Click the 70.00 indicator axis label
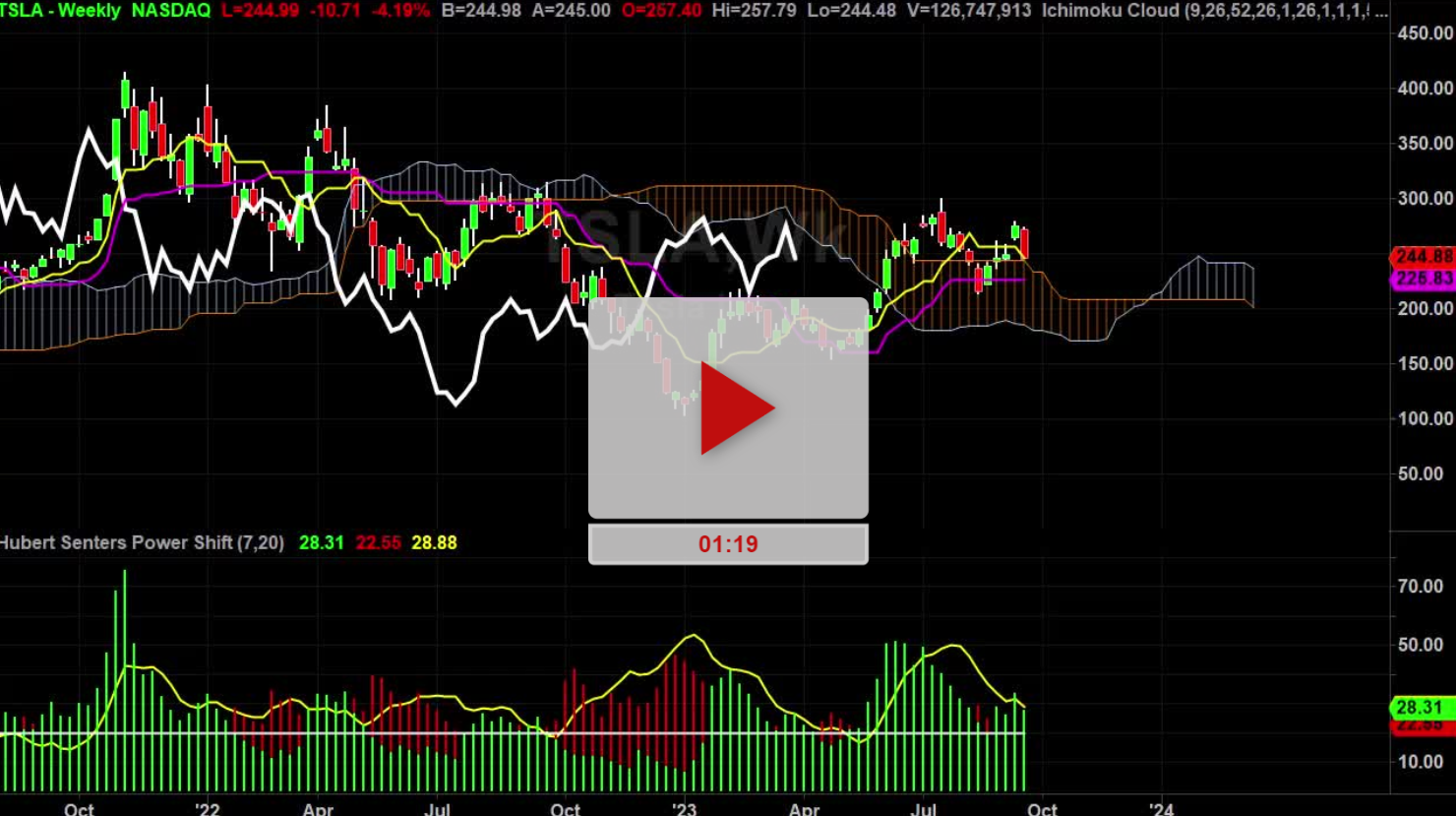 point(1421,586)
